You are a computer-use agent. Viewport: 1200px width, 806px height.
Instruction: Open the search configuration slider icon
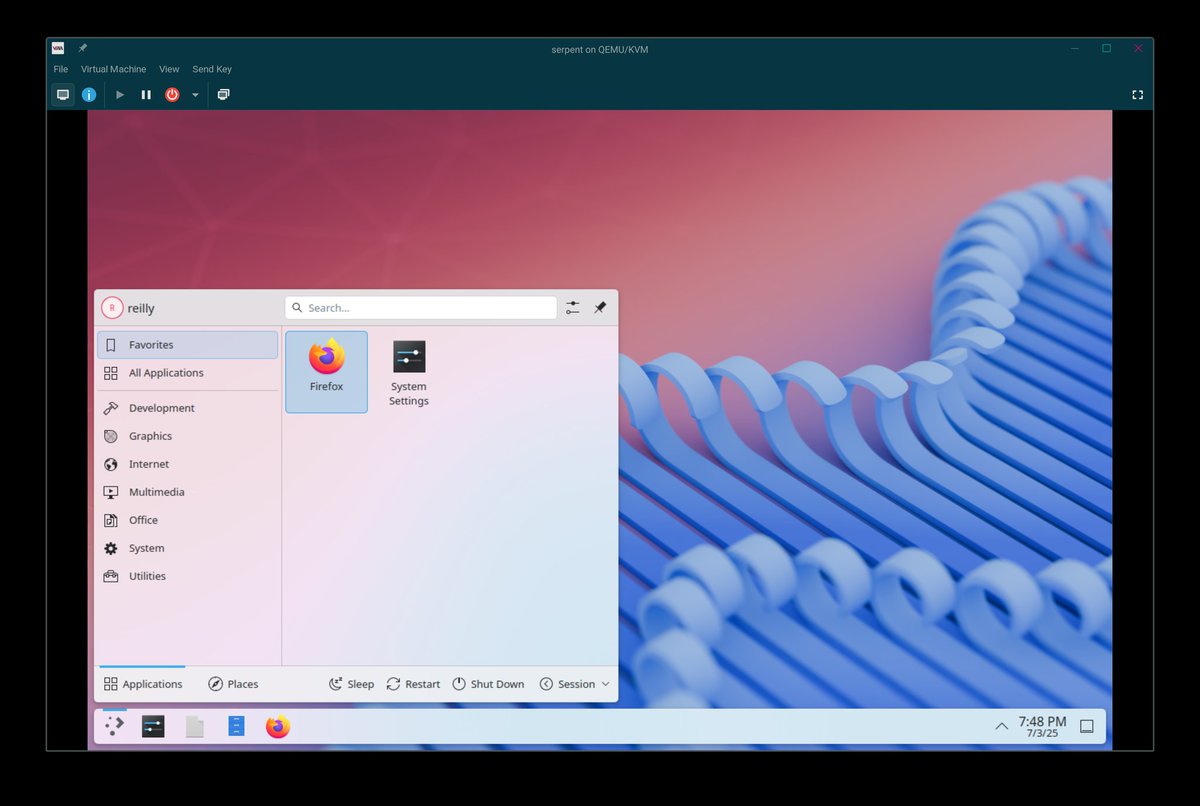(x=572, y=307)
